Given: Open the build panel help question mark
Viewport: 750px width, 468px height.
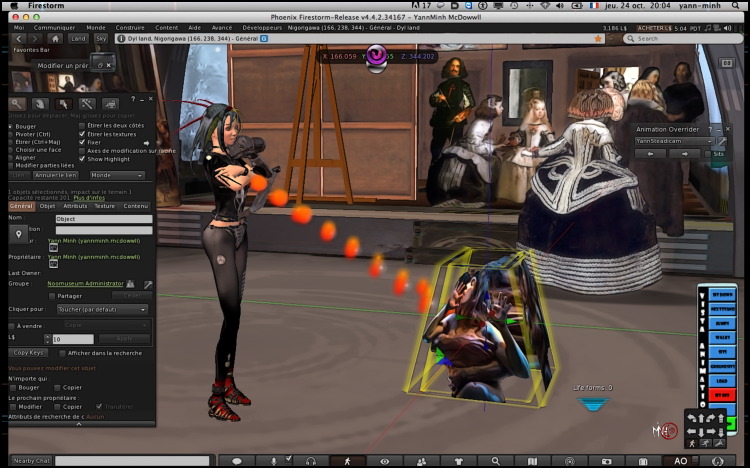Looking at the screenshot, I should pyautogui.click(x=133, y=99).
